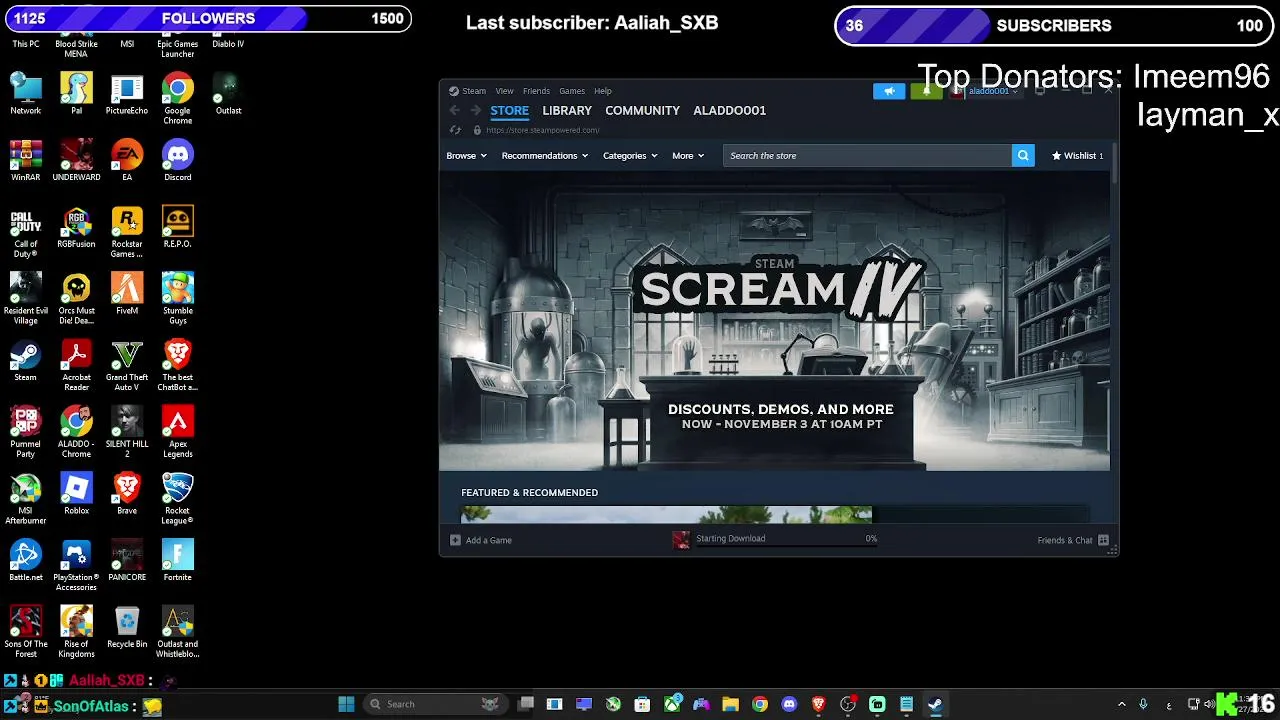Open Discord desktop shortcut
The height and width of the screenshot is (720, 1280).
178,161
